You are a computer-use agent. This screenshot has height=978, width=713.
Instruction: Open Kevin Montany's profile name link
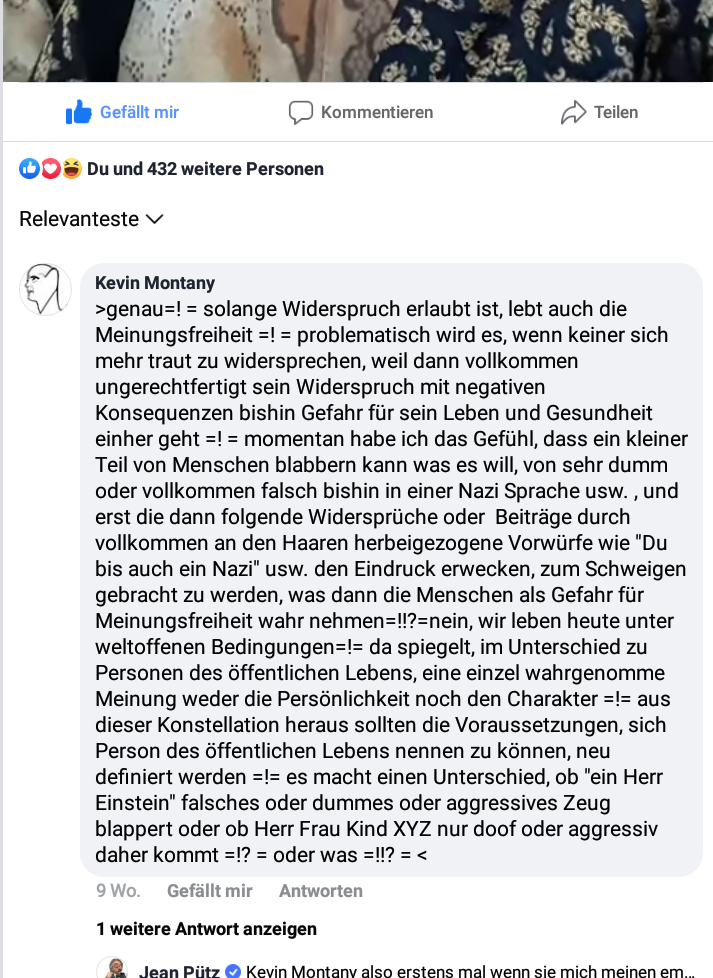(155, 283)
